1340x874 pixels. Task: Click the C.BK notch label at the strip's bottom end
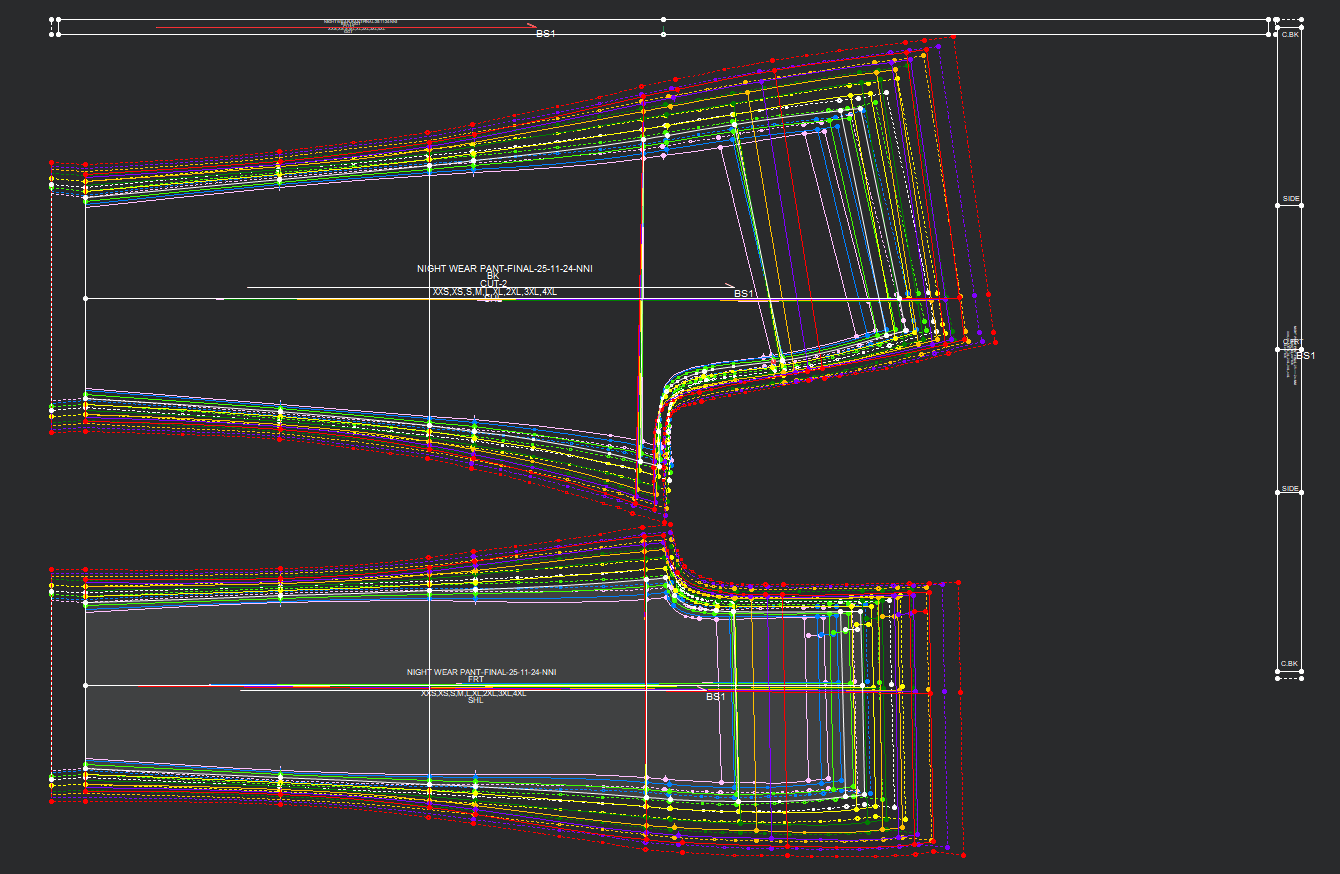click(x=1290, y=664)
